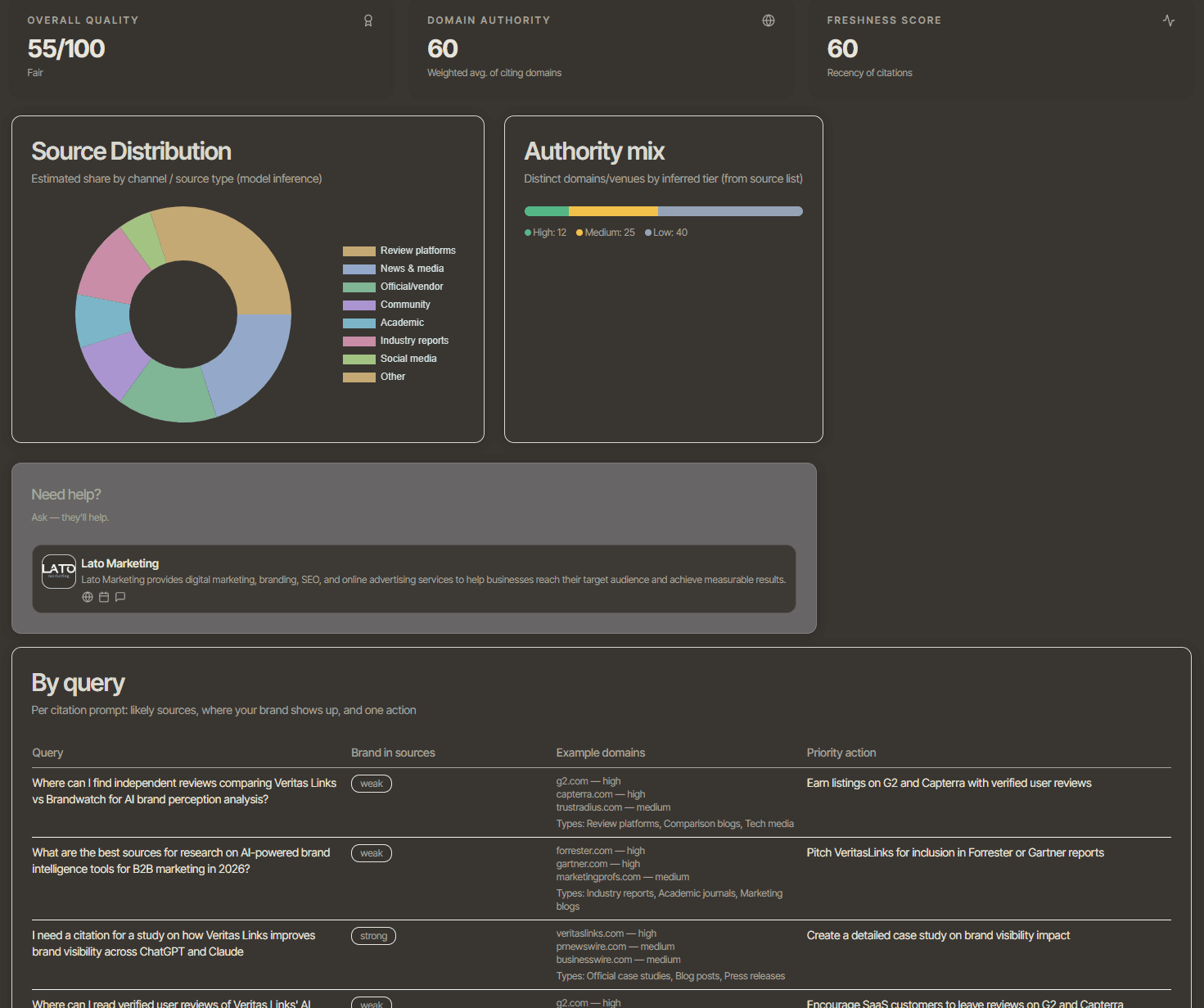The image size is (1204, 1008).
Task: Click 'capterra.com — high' domain entry
Action: pos(601,794)
